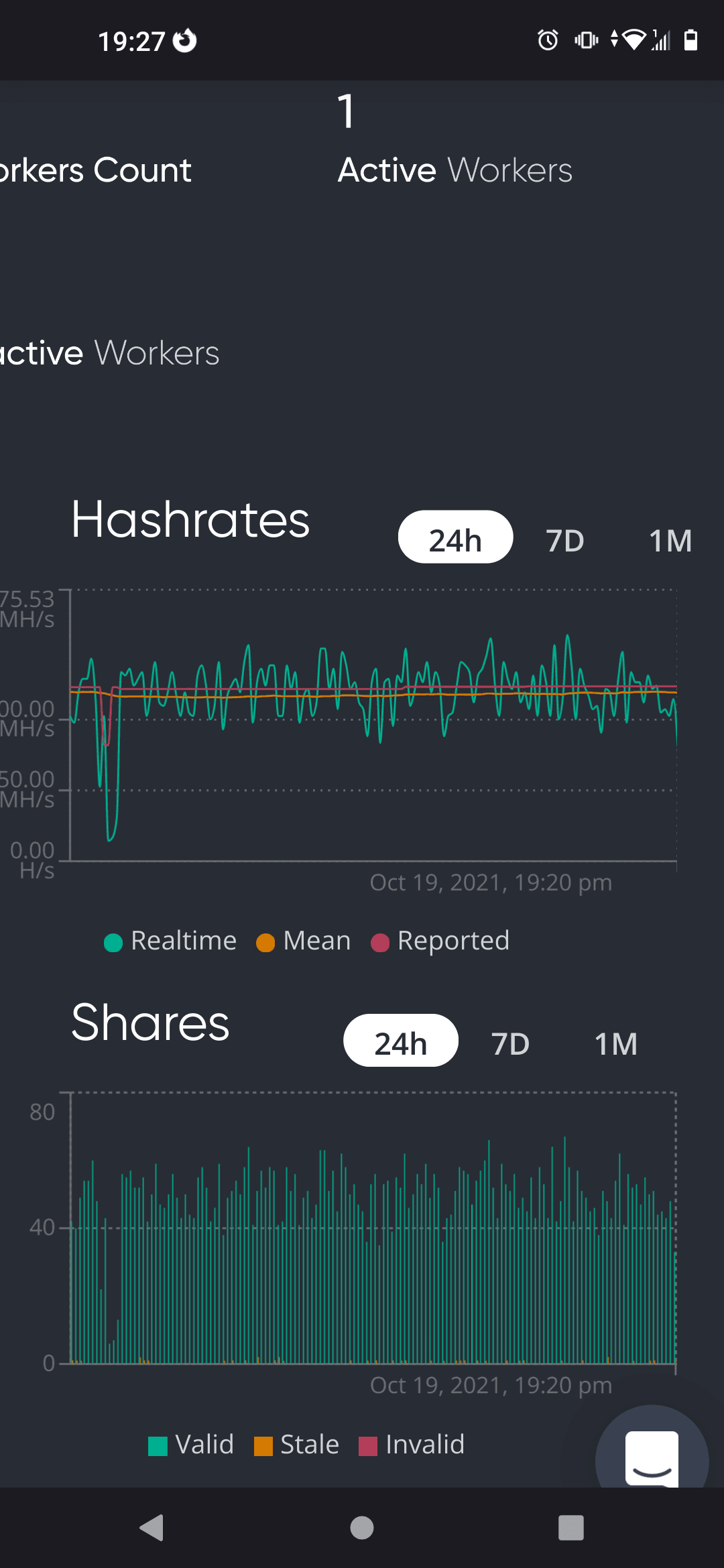Switch Shares chart to 1M
This screenshot has width=724, height=1568.
pos(616,1043)
